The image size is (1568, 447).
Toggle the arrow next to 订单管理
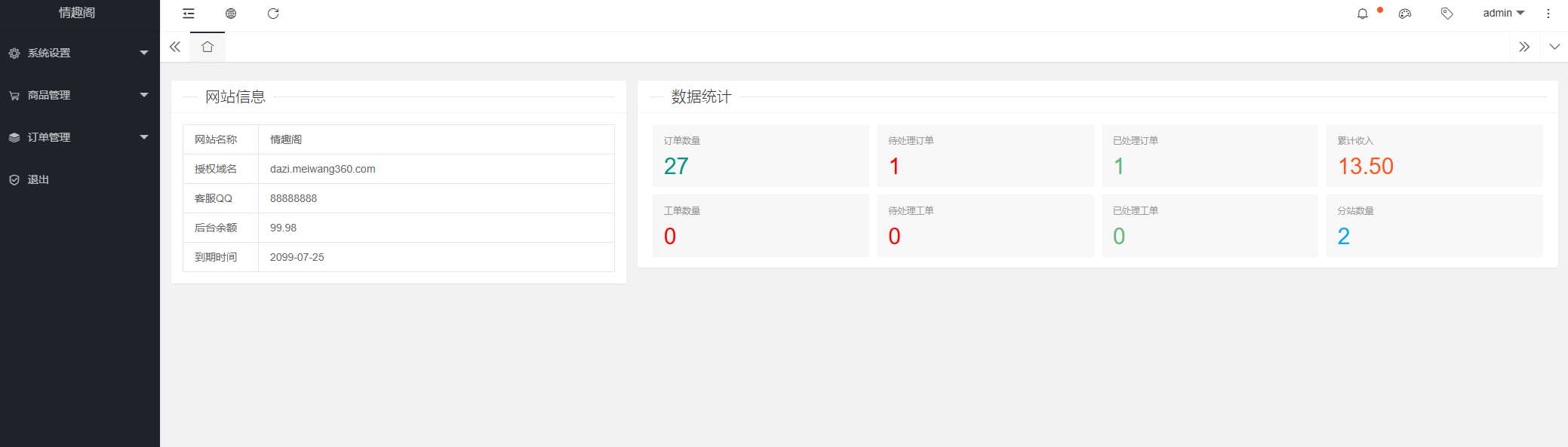coord(144,137)
